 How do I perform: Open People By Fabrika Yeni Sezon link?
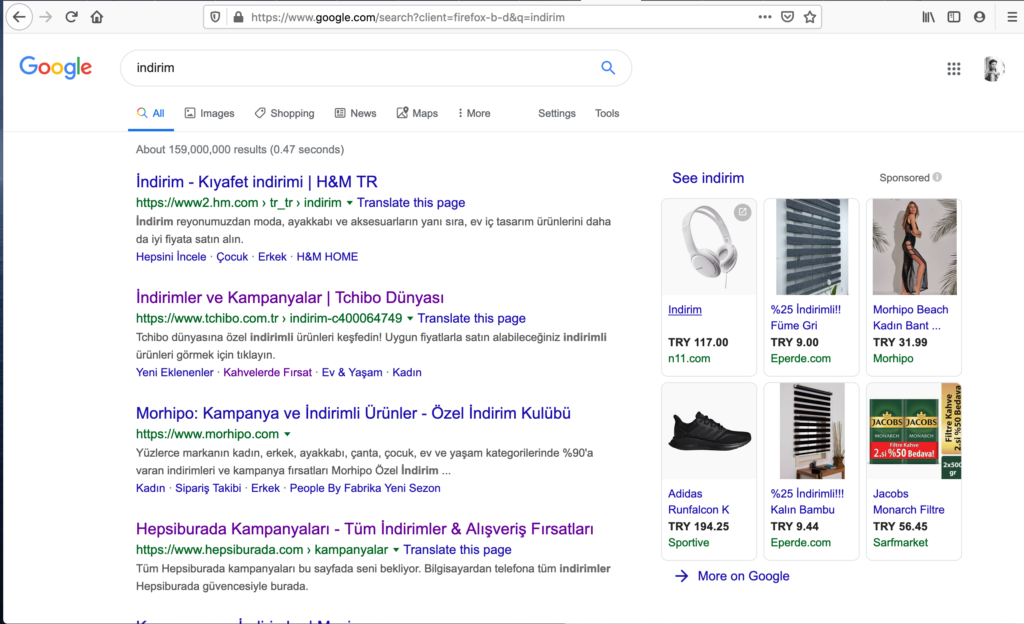tap(365, 488)
